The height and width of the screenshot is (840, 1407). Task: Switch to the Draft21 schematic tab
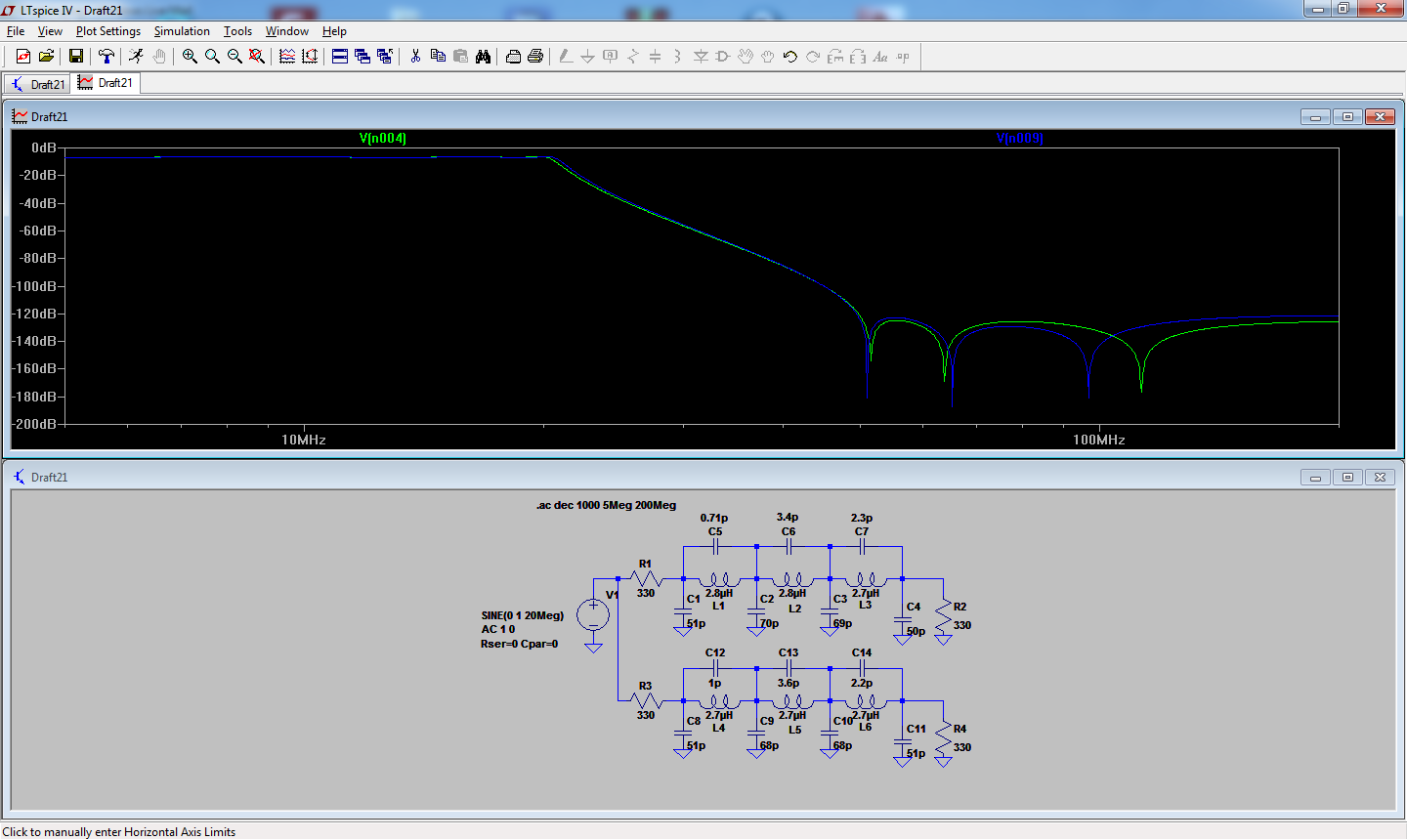[37, 84]
